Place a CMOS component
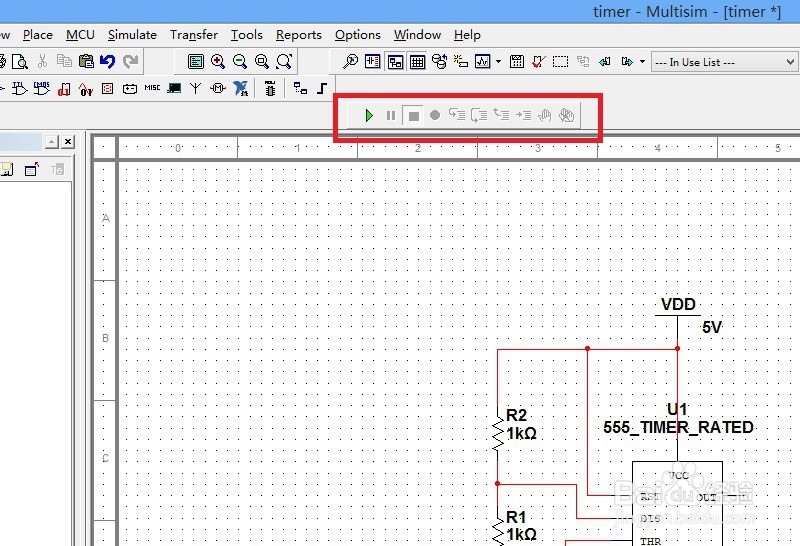The width and height of the screenshot is (800, 546). 41,89
